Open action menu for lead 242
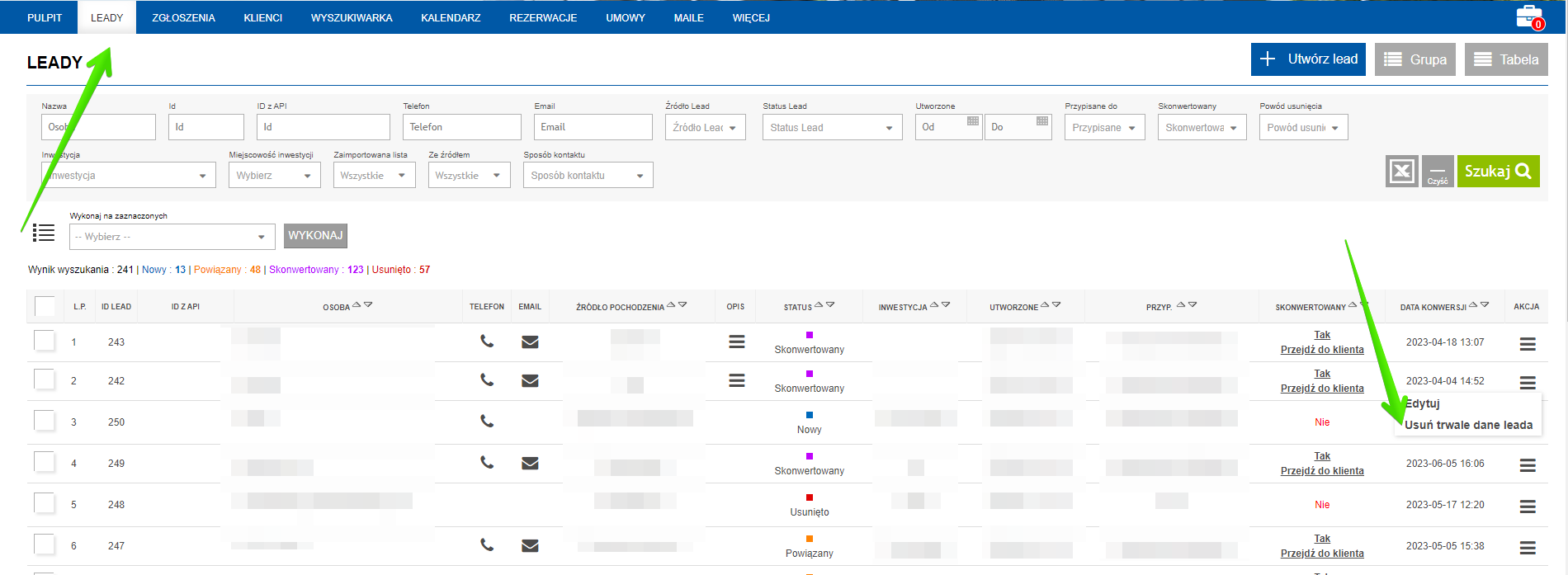This screenshot has width=1568, height=575. tap(1528, 383)
